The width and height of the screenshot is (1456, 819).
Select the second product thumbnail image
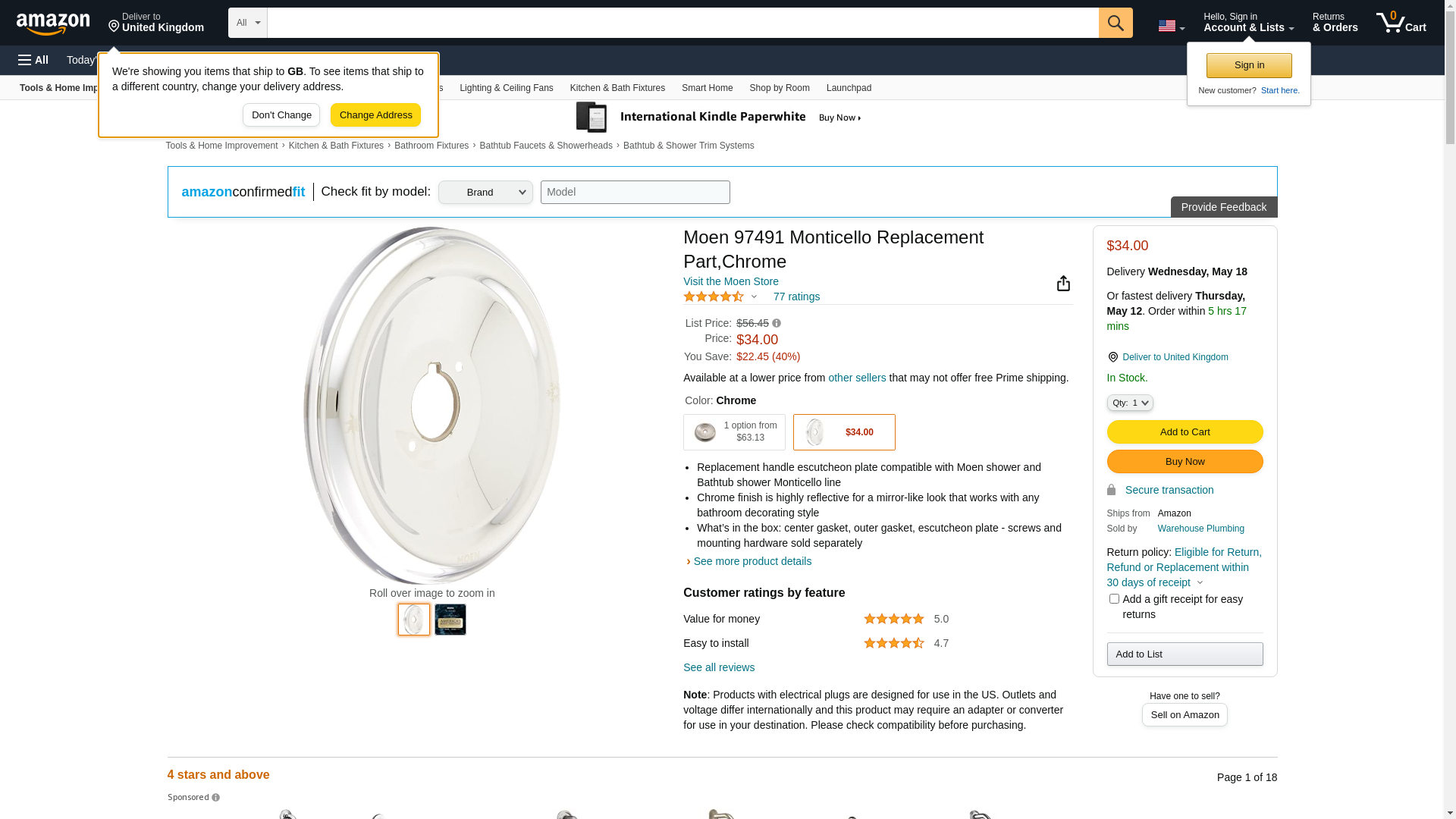450,620
